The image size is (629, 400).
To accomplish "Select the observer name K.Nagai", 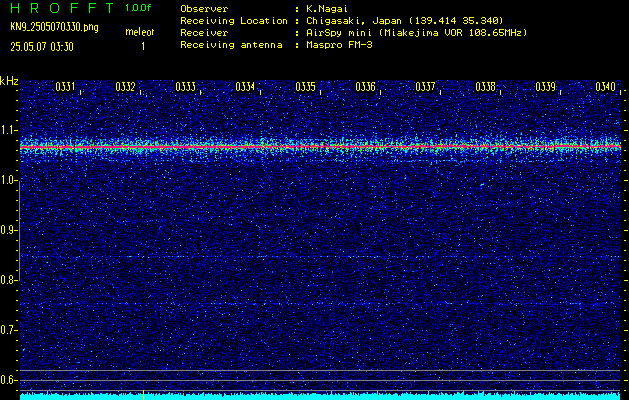I will [327, 8].
